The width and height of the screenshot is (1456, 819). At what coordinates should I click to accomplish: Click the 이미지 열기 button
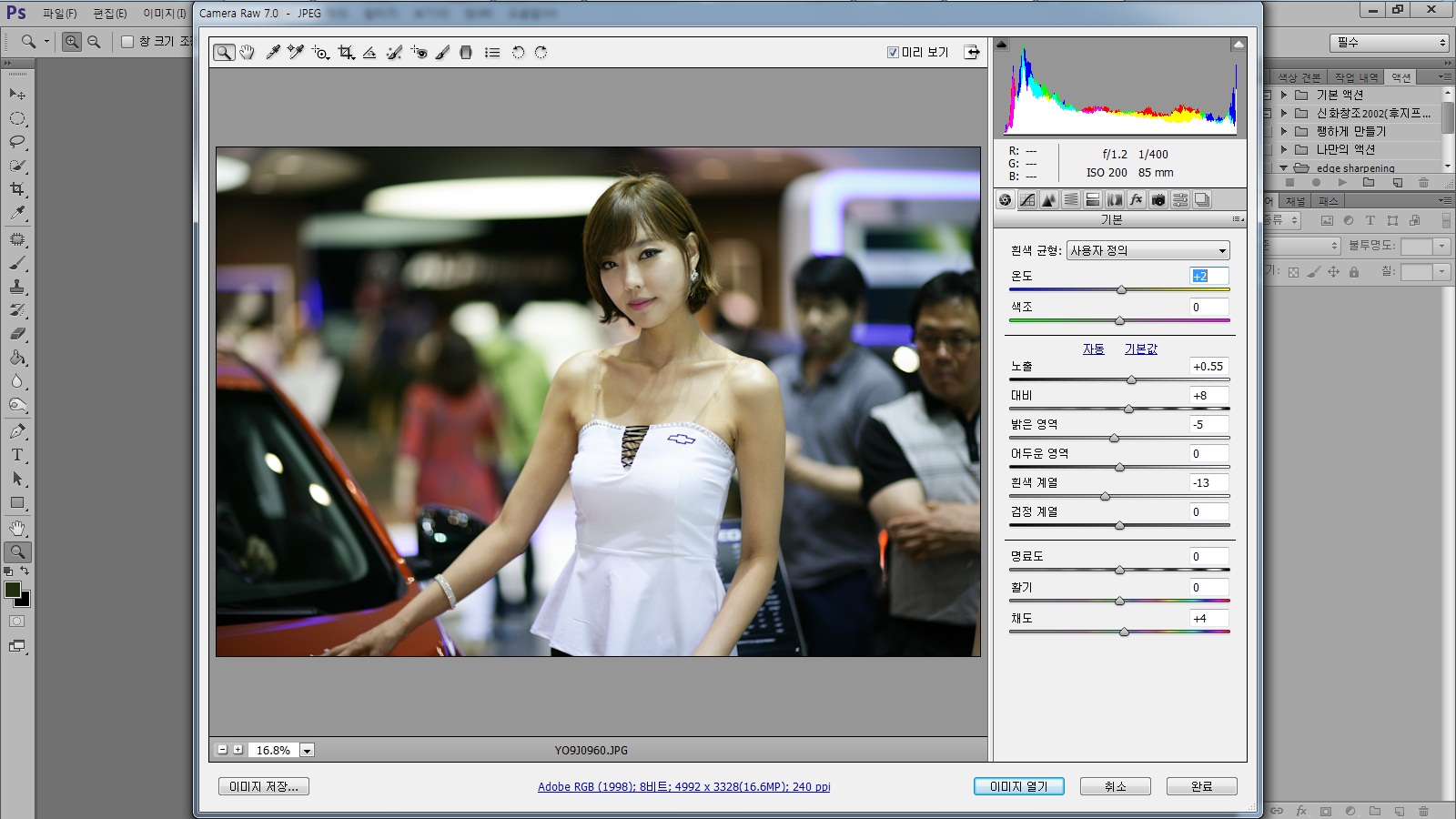[x=1018, y=786]
